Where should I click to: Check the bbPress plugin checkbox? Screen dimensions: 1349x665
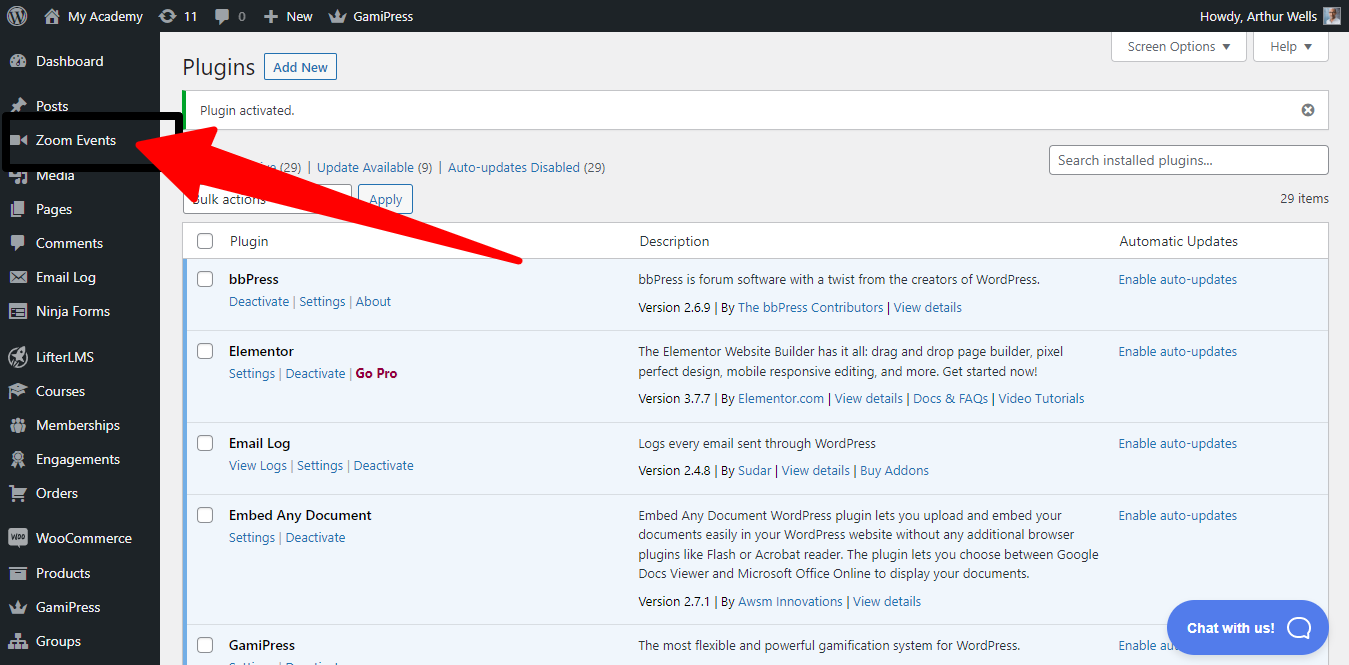205,279
